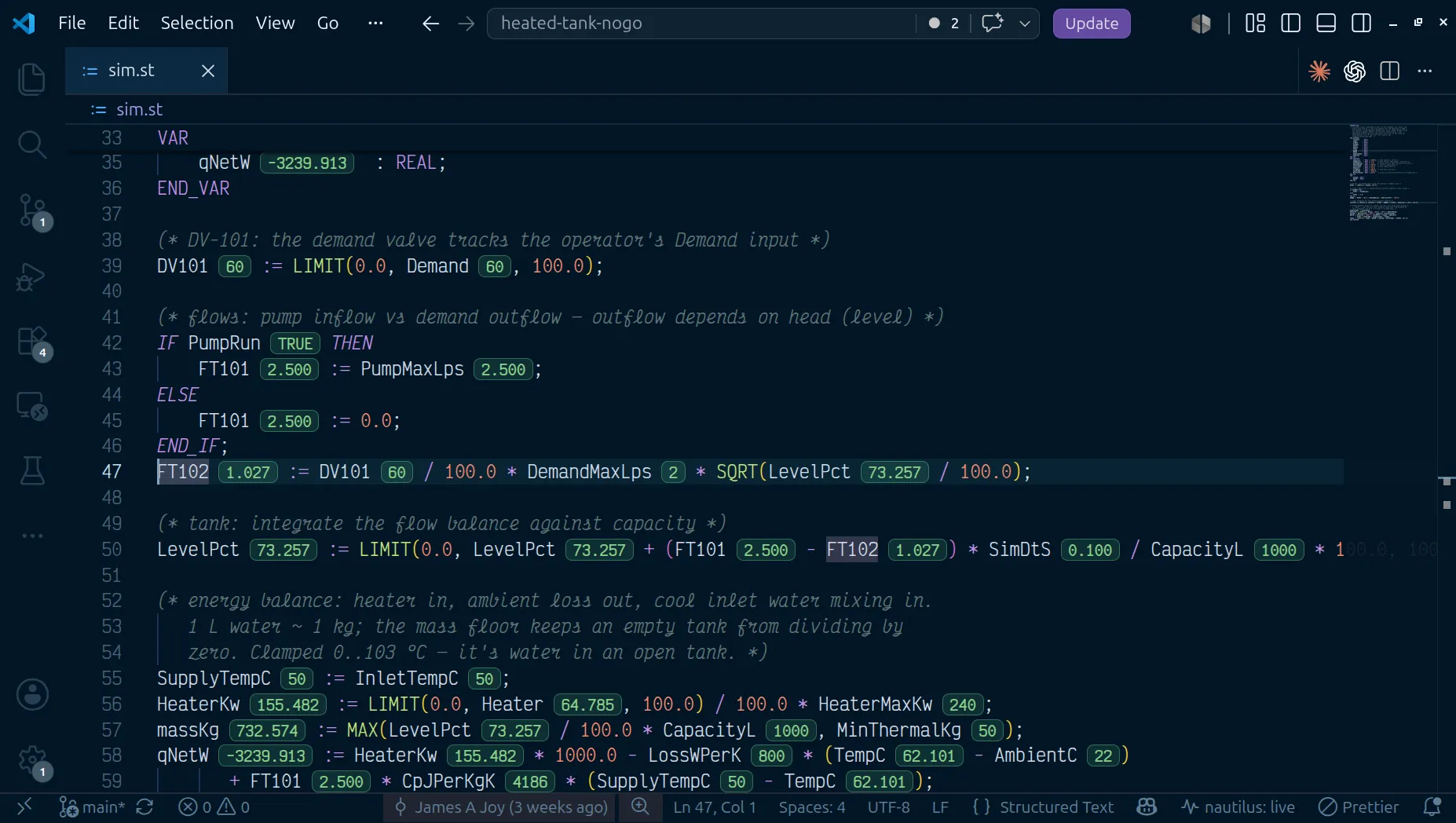Go back in navigation history
This screenshot has height=823, width=1456.
click(x=430, y=24)
